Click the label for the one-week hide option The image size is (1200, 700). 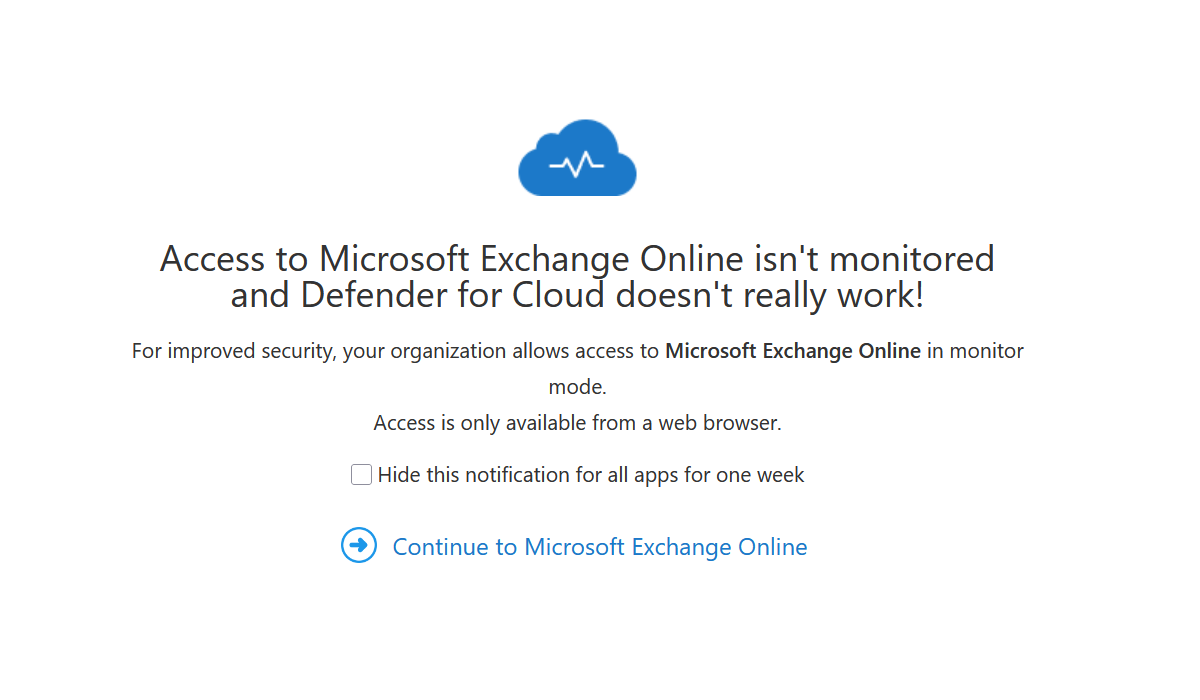click(x=590, y=474)
